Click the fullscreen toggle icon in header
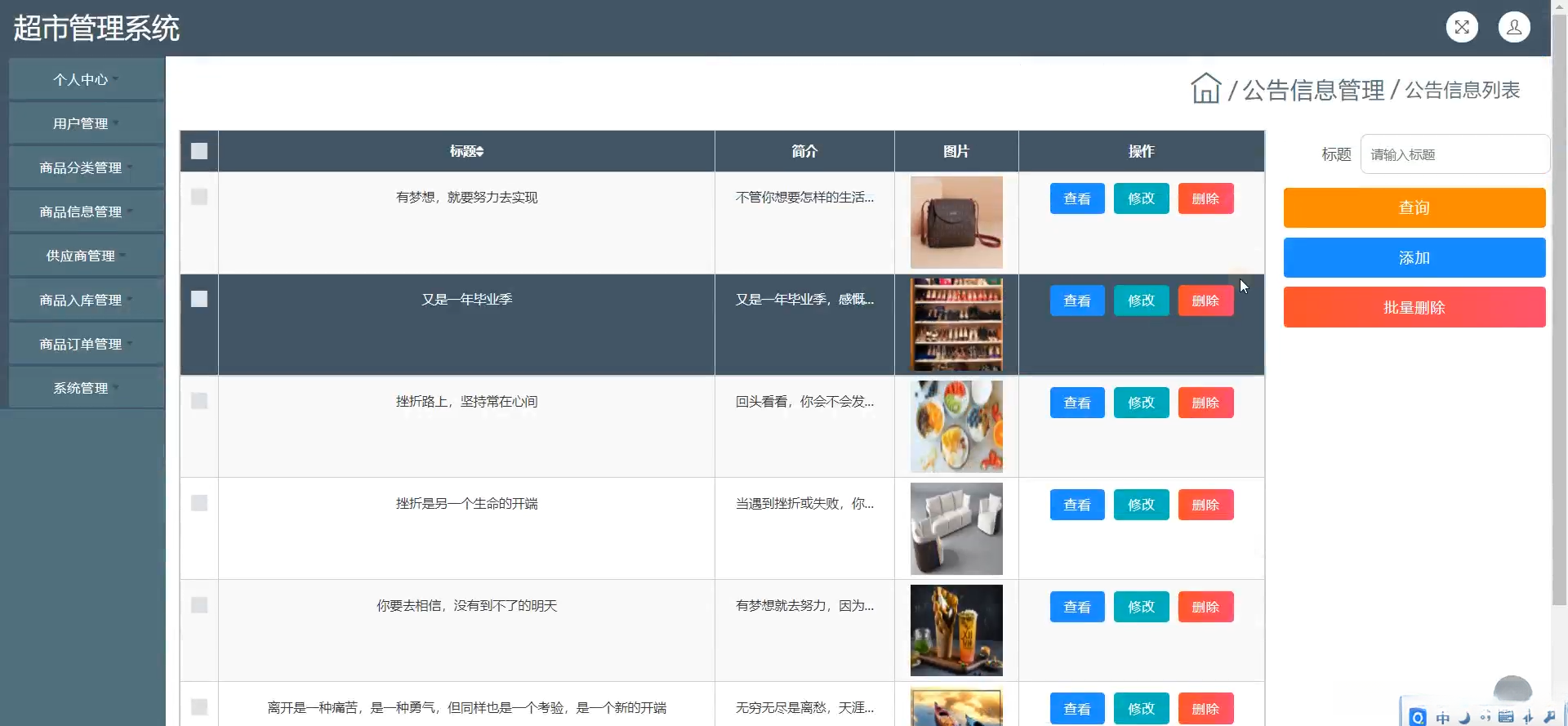 click(1462, 27)
